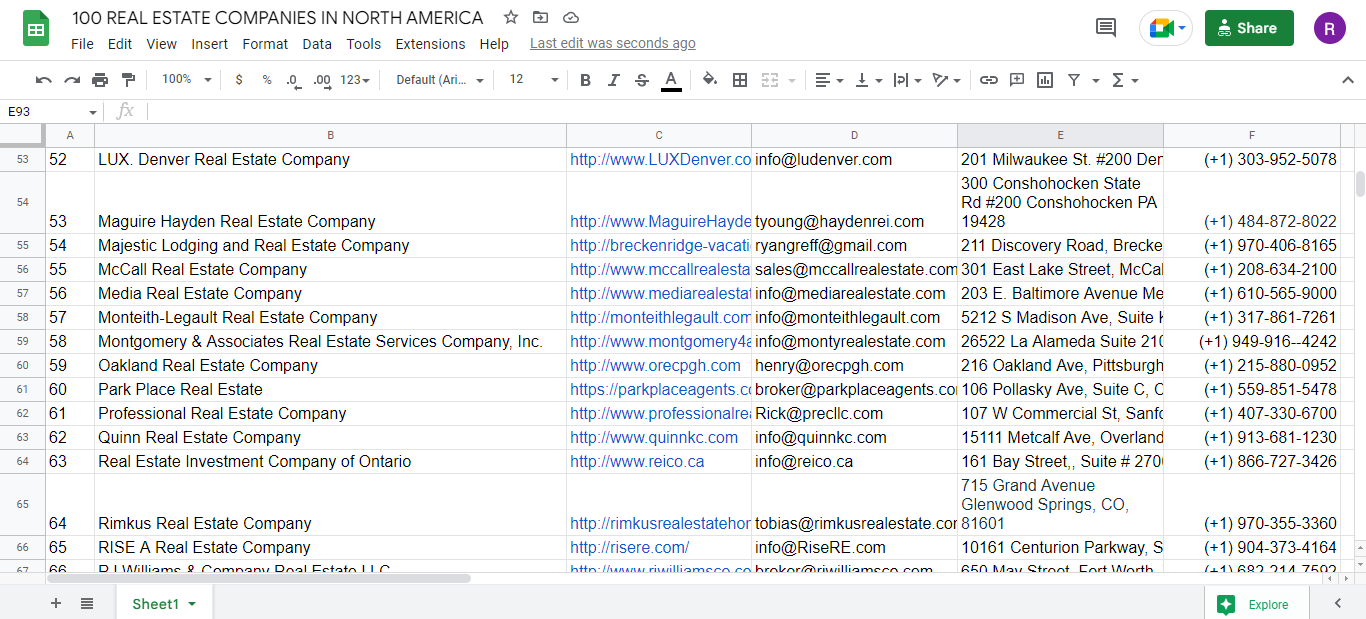Open the Extensions menu
Viewport: 1366px width, 619px height.
[430, 44]
